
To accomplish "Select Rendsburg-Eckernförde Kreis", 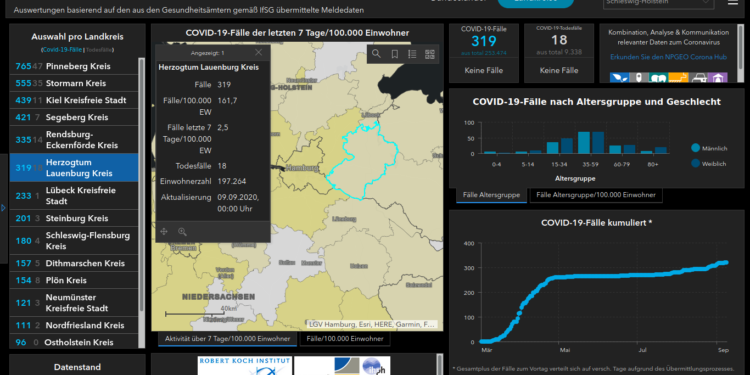I will (74, 139).
